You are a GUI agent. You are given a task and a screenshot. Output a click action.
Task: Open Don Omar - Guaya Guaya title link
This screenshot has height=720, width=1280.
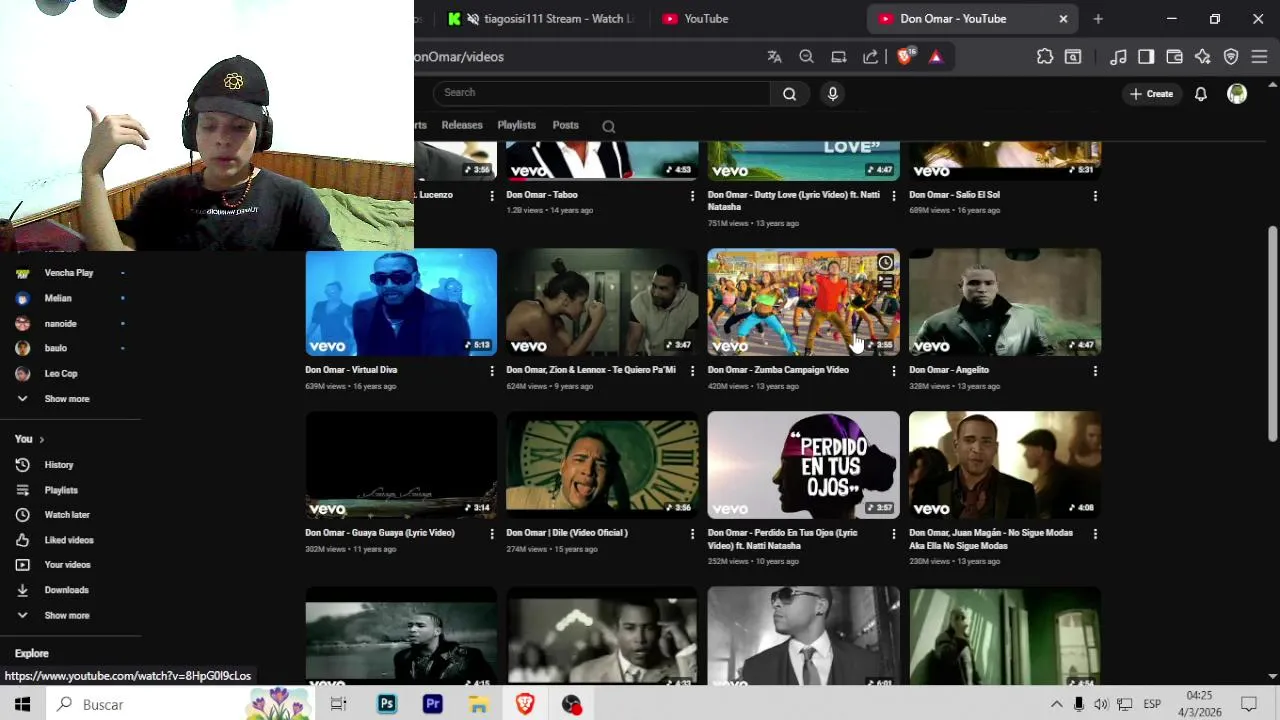pos(380,533)
